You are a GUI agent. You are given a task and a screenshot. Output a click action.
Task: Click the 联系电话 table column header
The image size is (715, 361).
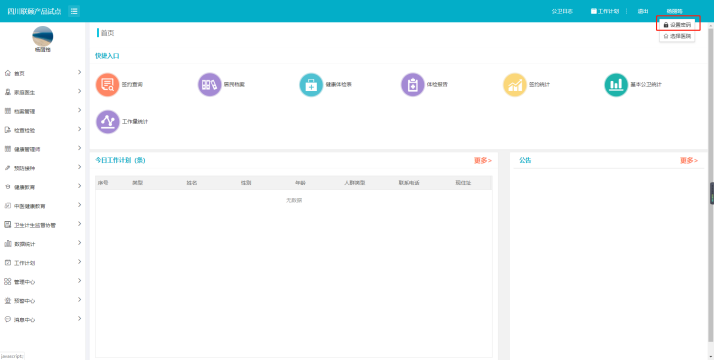tap(409, 183)
